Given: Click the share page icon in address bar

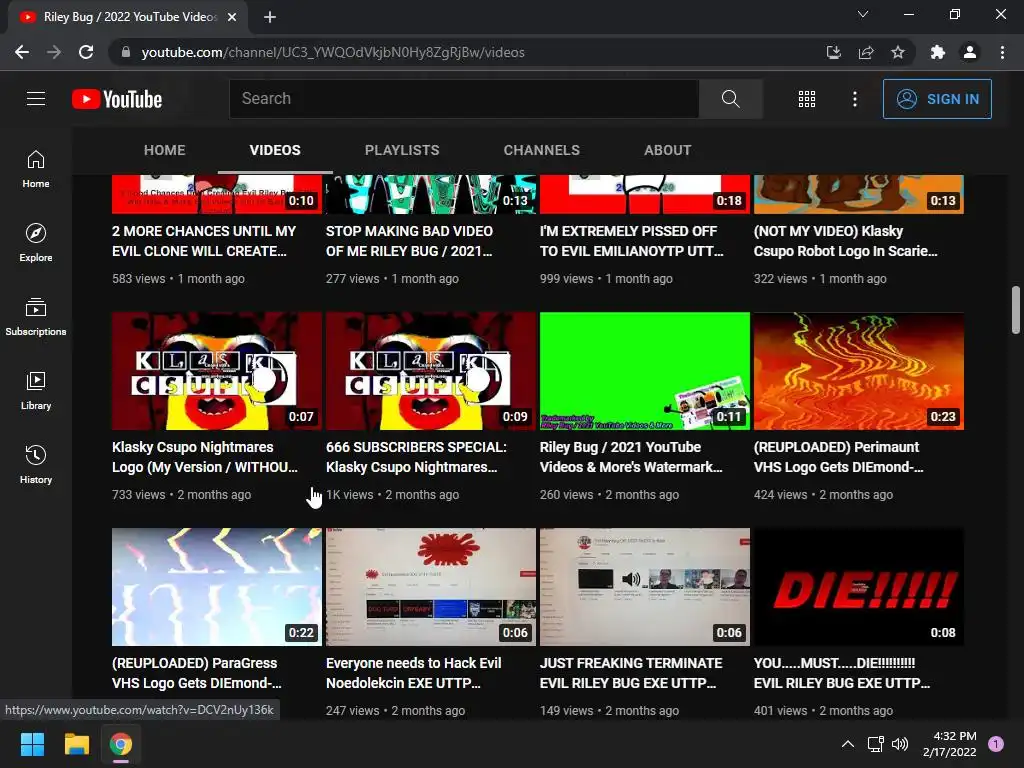Looking at the screenshot, I should (866, 52).
